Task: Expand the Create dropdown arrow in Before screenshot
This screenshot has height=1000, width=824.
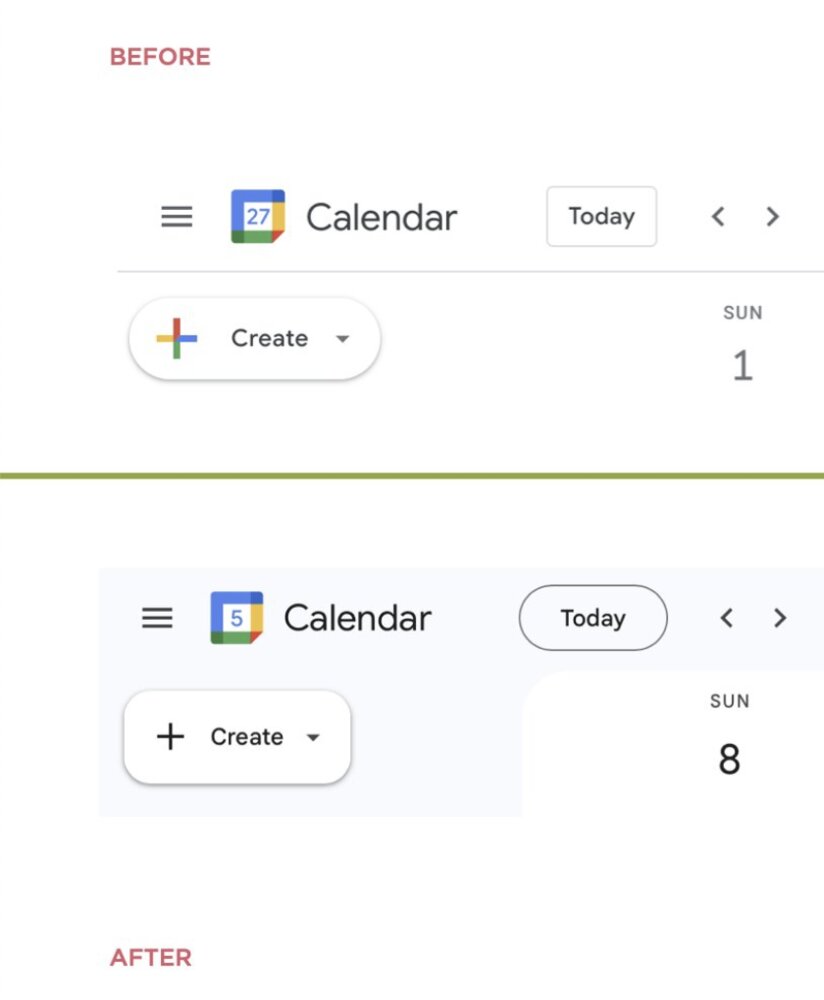Action: point(343,339)
